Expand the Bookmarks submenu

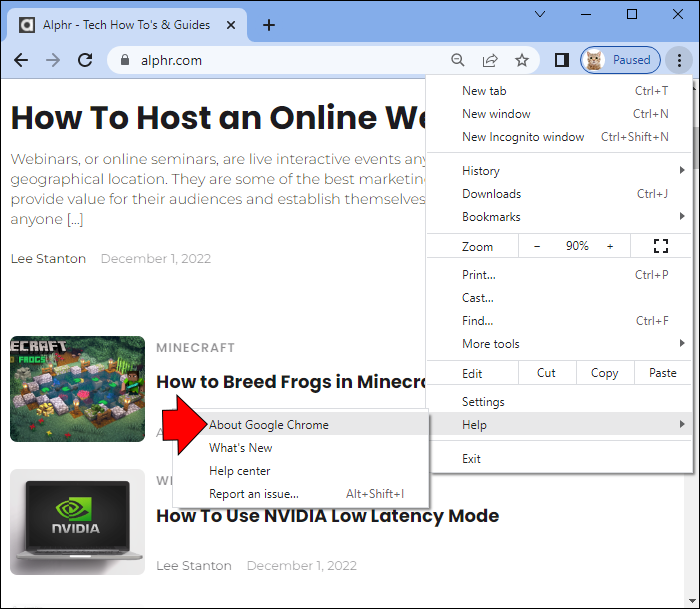tap(559, 217)
